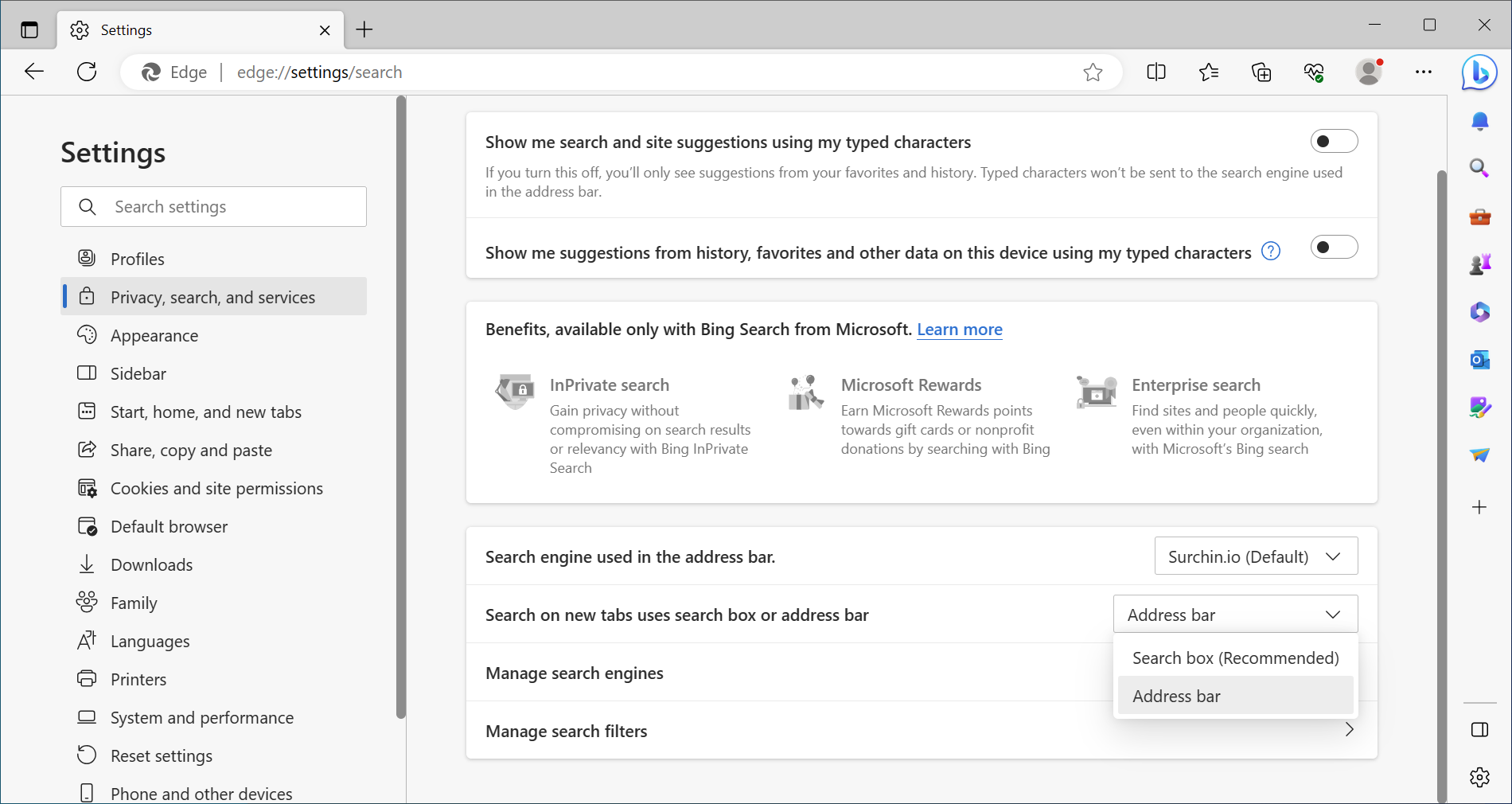
Task: Toggle suggestions from history and favorites switch
Action: [1334, 248]
